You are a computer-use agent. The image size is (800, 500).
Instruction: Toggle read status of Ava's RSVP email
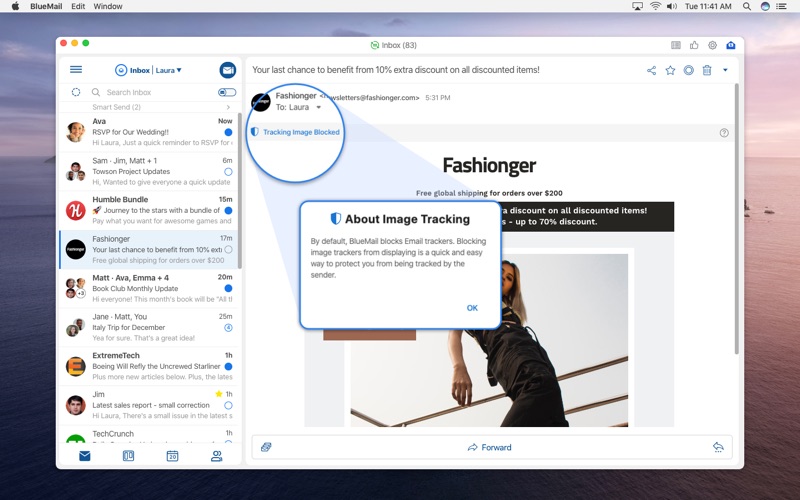coord(229,132)
